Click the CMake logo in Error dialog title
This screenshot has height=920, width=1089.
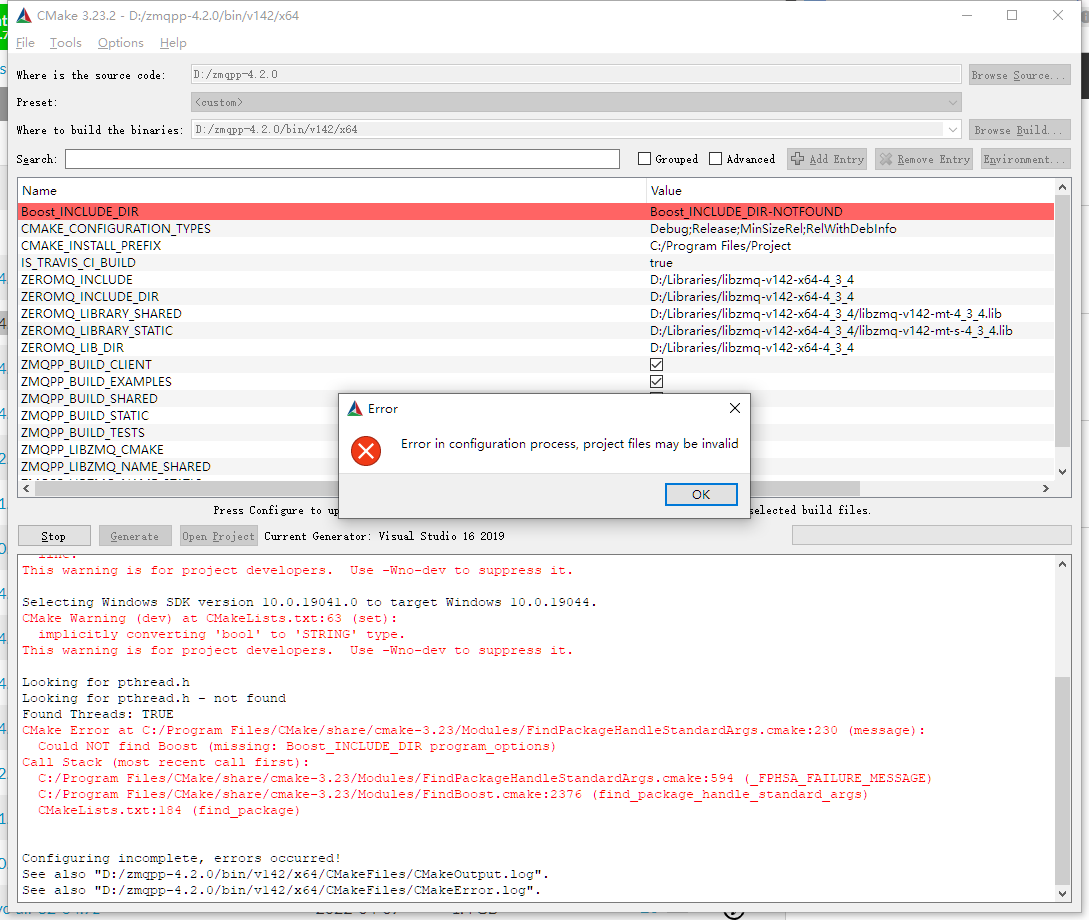tap(355, 409)
